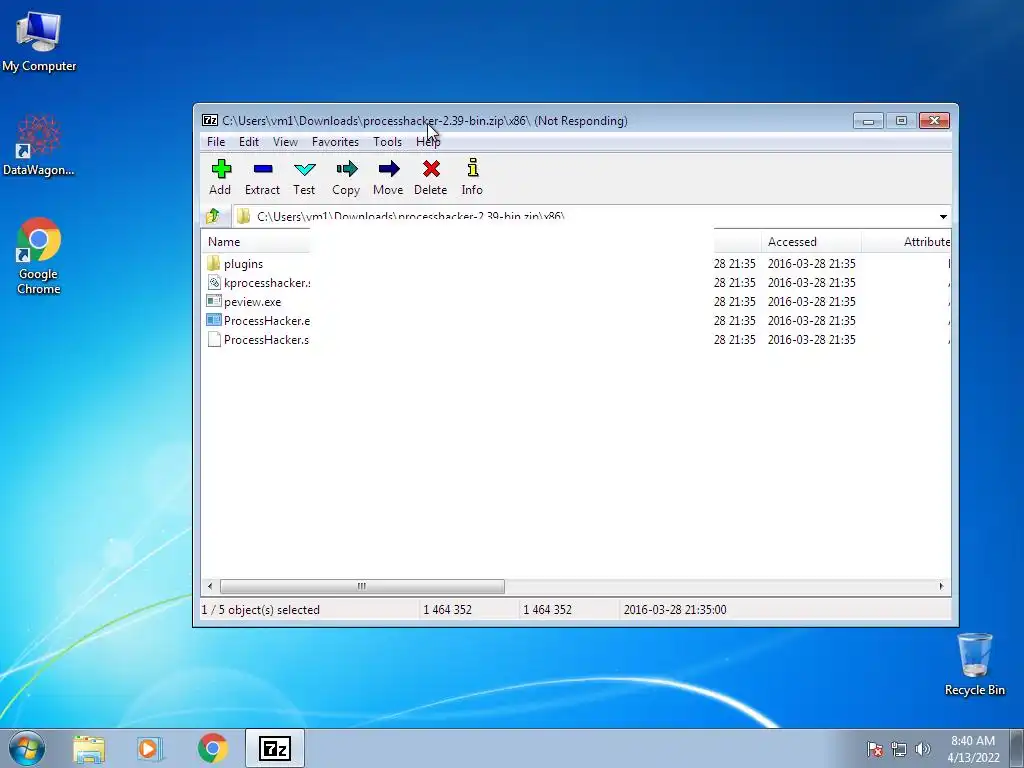
Task: Click the network tray icon
Action: (x=899, y=749)
